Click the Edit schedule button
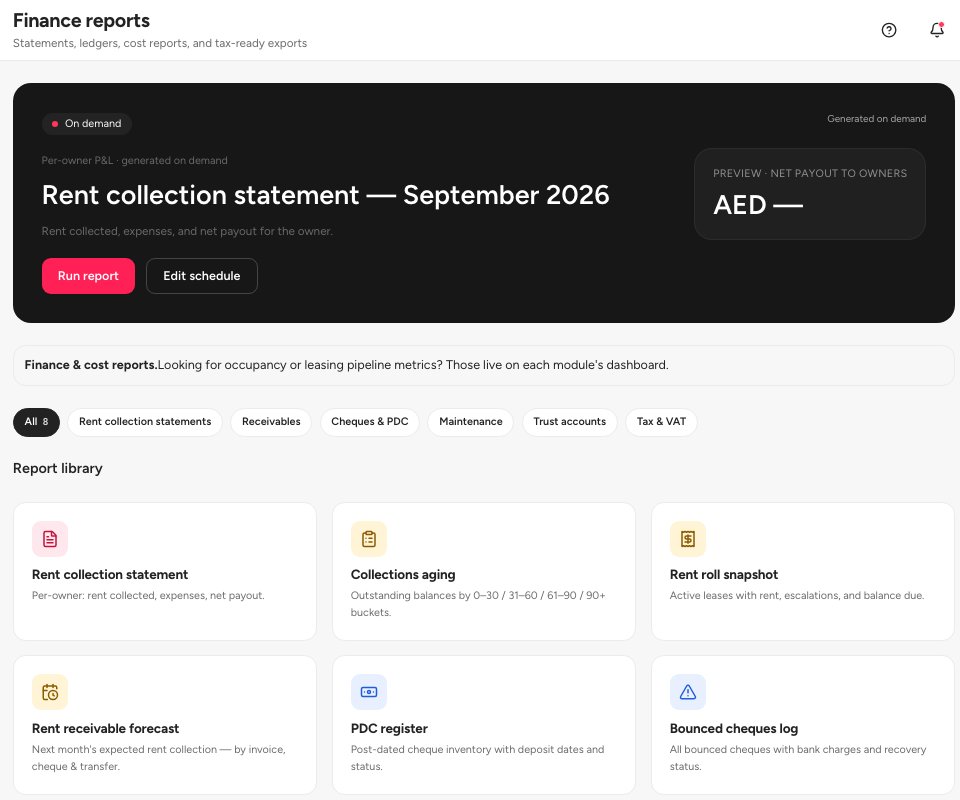The image size is (960, 800). (201, 276)
